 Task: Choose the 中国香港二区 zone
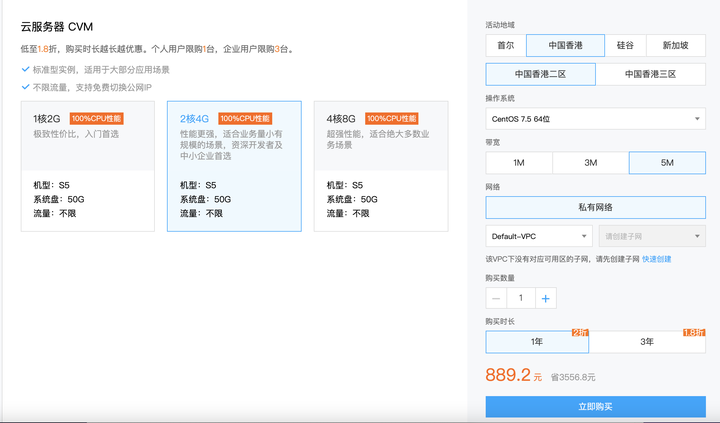pyautogui.click(x=540, y=74)
